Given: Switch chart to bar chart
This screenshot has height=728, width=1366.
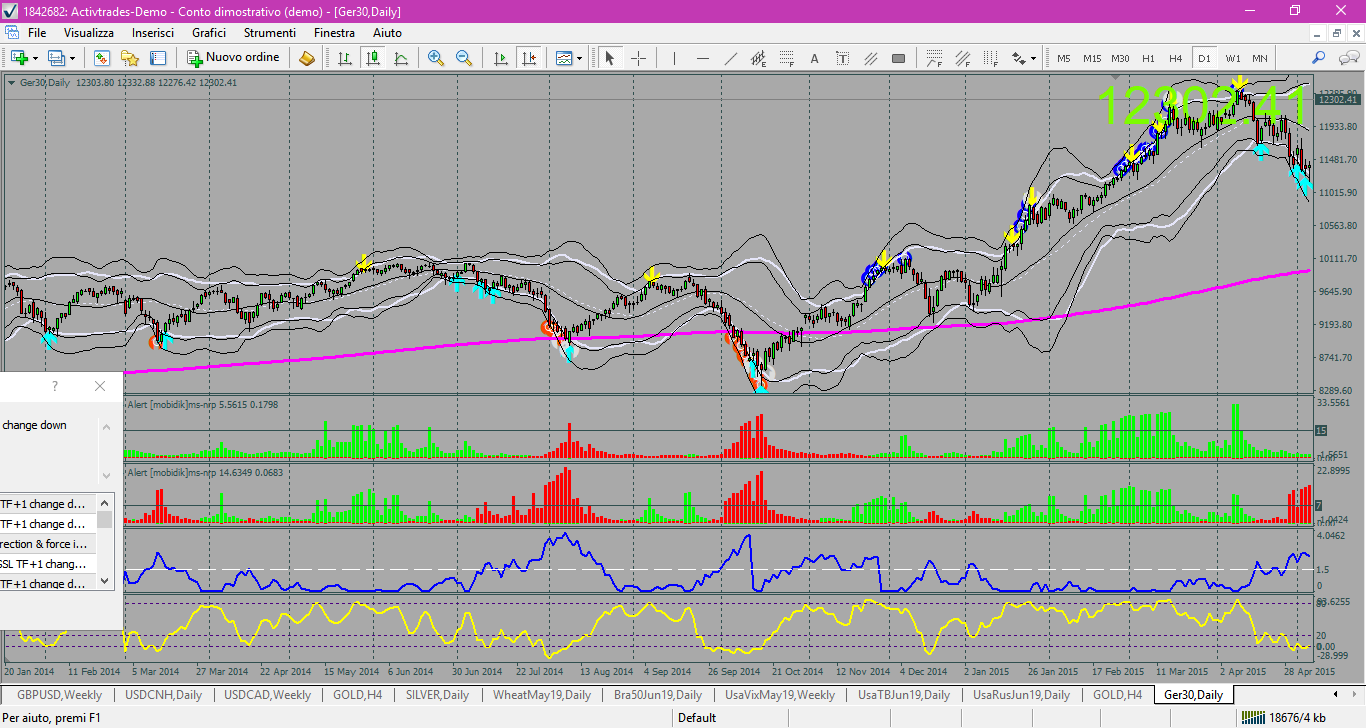Looking at the screenshot, I should pos(345,58).
